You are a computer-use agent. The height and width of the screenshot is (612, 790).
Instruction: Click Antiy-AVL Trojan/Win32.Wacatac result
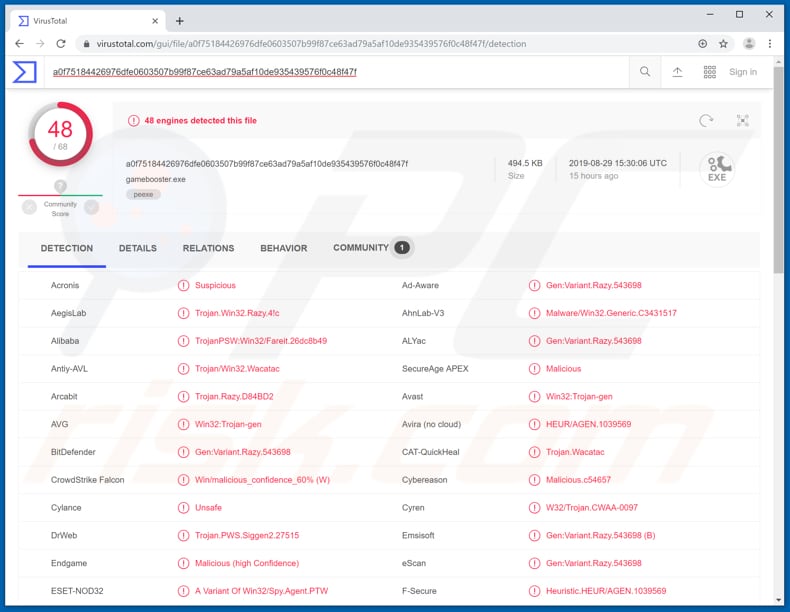237,369
